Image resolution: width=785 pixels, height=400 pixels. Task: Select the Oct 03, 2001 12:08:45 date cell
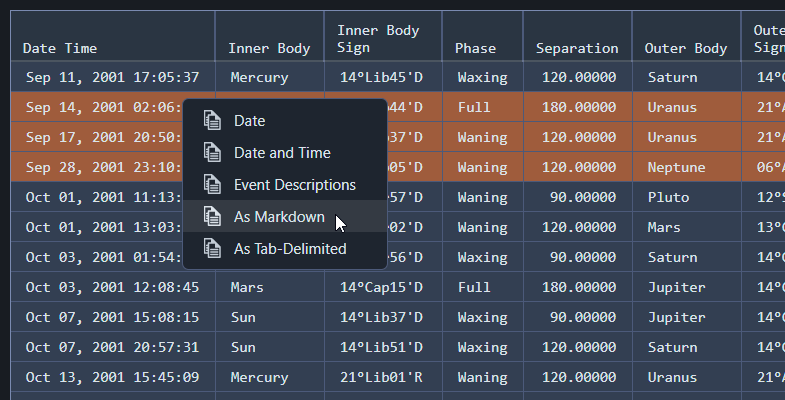[x=113, y=287]
